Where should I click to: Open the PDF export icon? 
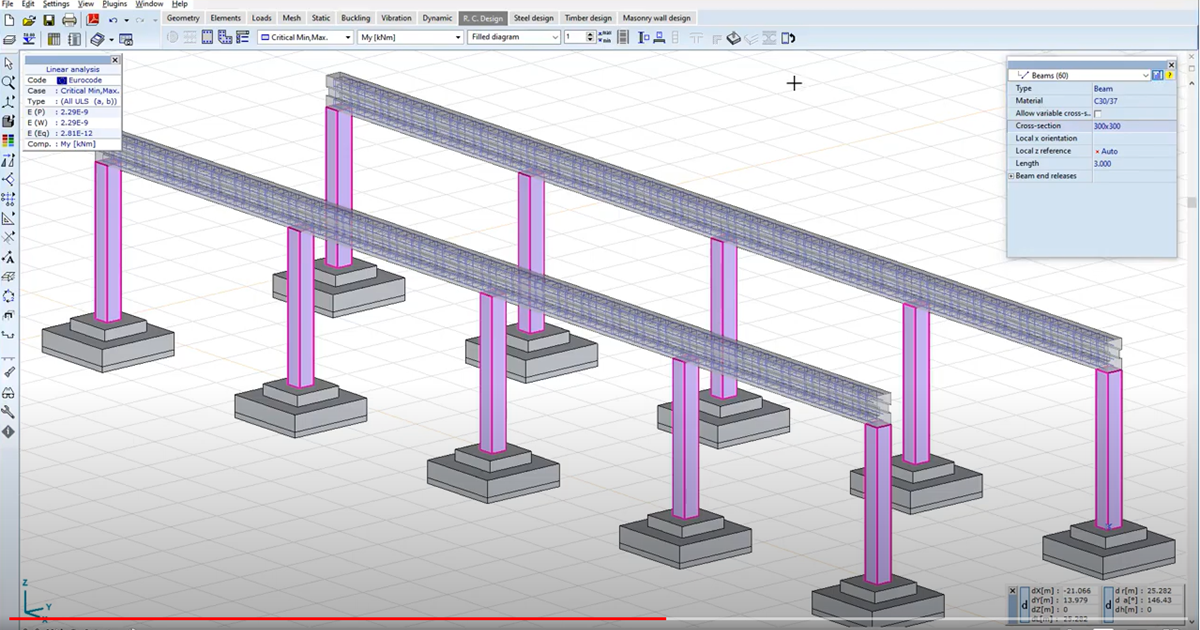pyautogui.click(x=93, y=19)
